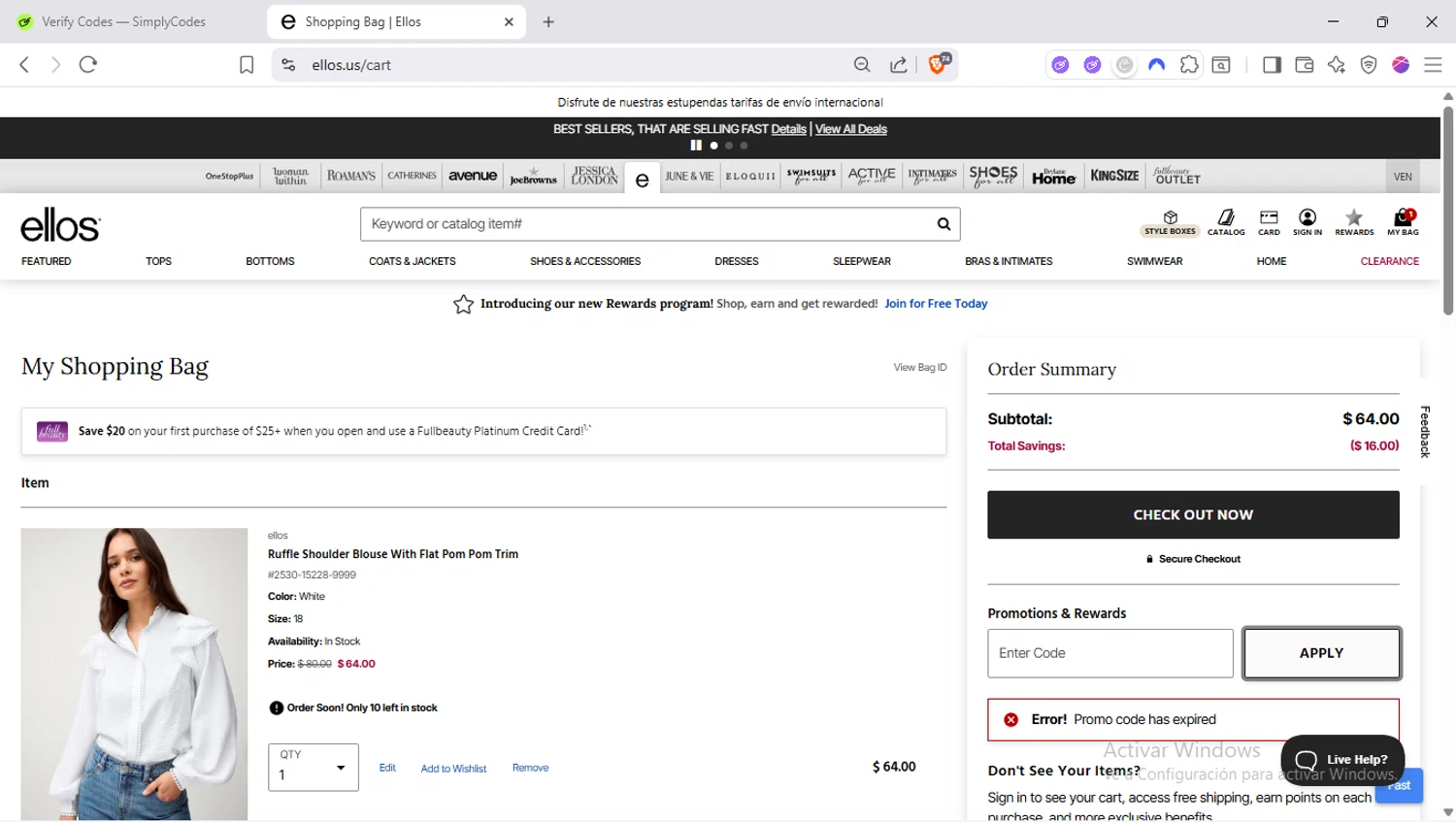Bookmark this page
This screenshot has width=1456, height=822.
[x=247, y=65]
